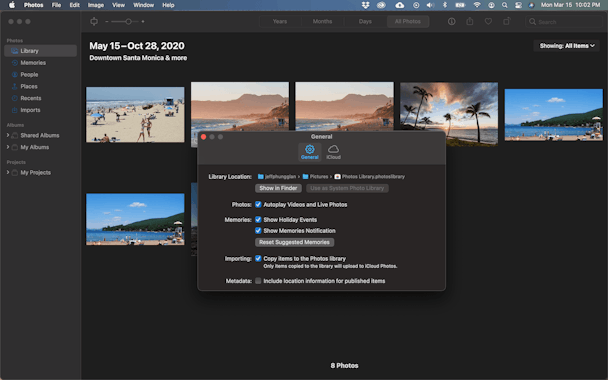Click the Share icon in the toolbar
The image size is (608, 380).
470,21
